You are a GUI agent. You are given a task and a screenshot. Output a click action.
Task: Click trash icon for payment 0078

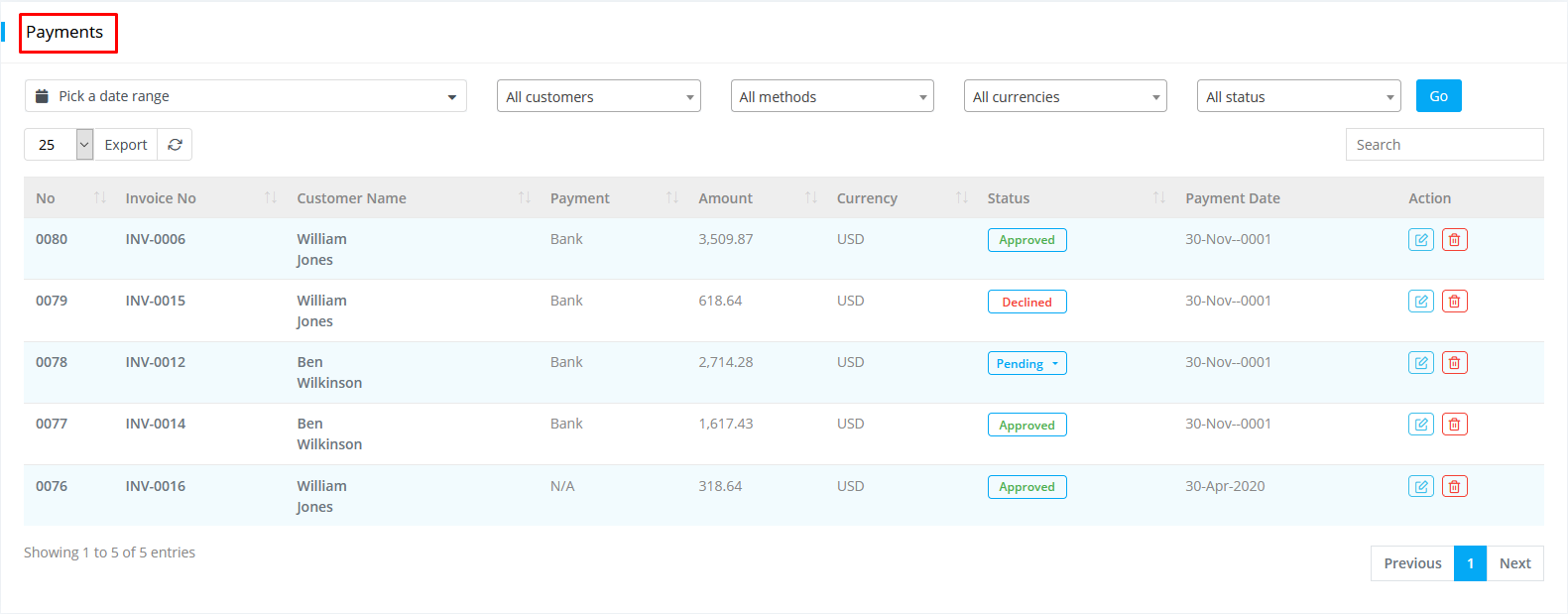1454,363
